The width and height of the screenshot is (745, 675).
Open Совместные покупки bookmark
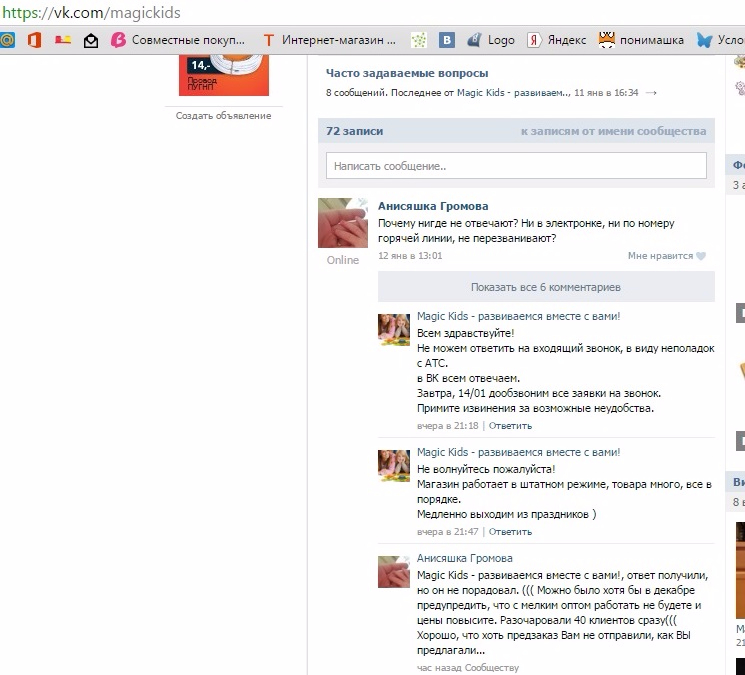tap(179, 40)
